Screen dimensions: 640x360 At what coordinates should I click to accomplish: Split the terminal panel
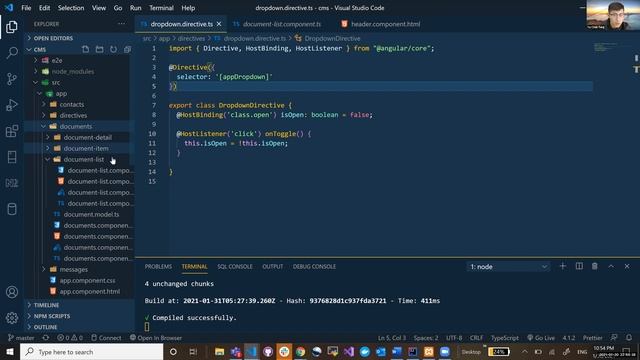coord(579,266)
